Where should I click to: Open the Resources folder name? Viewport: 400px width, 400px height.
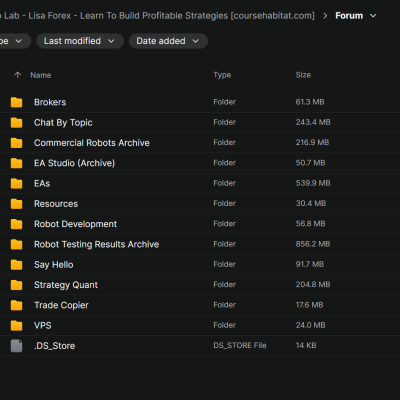pos(56,204)
